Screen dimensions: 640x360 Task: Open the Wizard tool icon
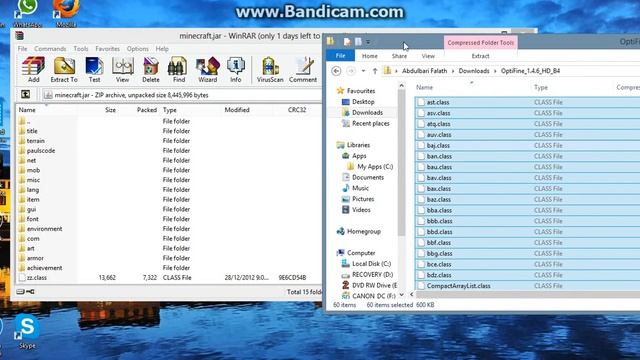[207, 69]
